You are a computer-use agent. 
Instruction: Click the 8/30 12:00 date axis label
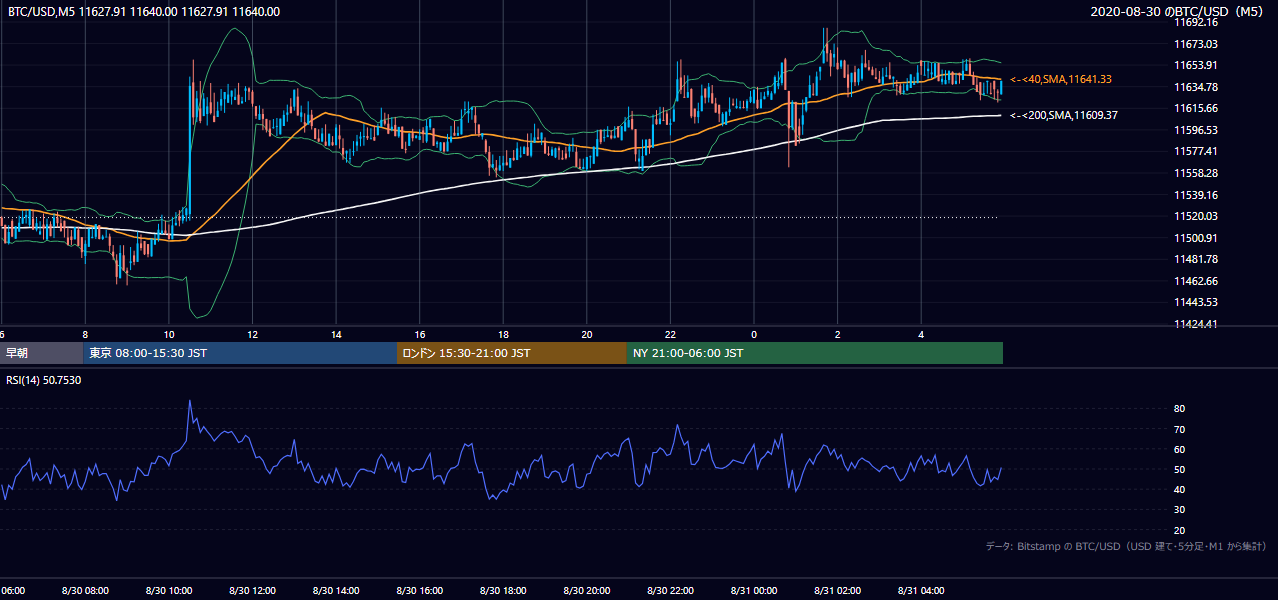point(252,591)
